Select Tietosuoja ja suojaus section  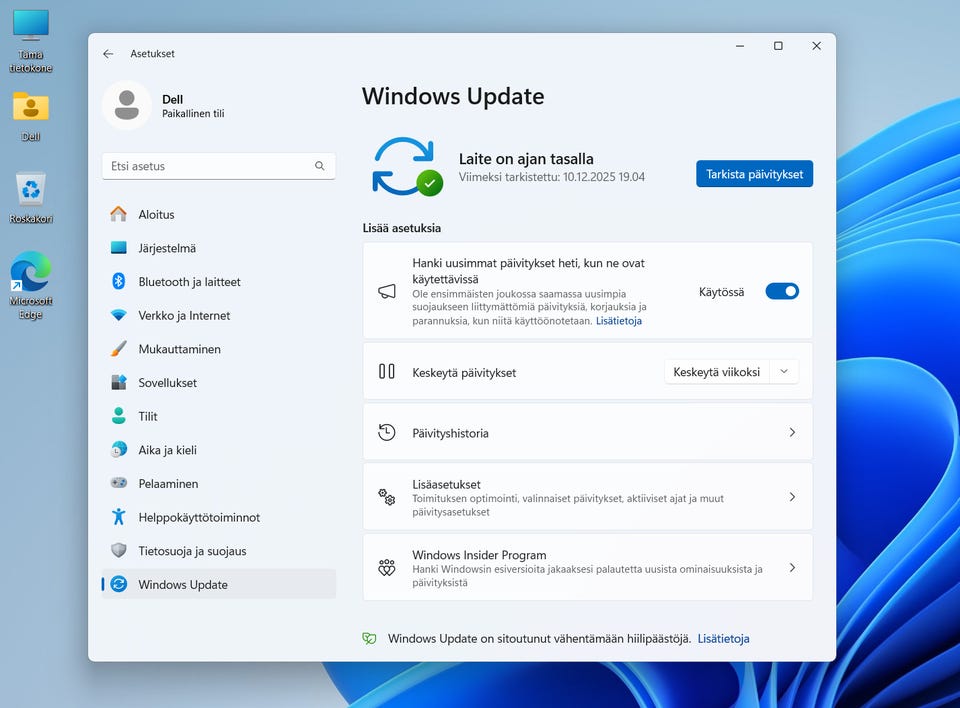(x=219, y=551)
